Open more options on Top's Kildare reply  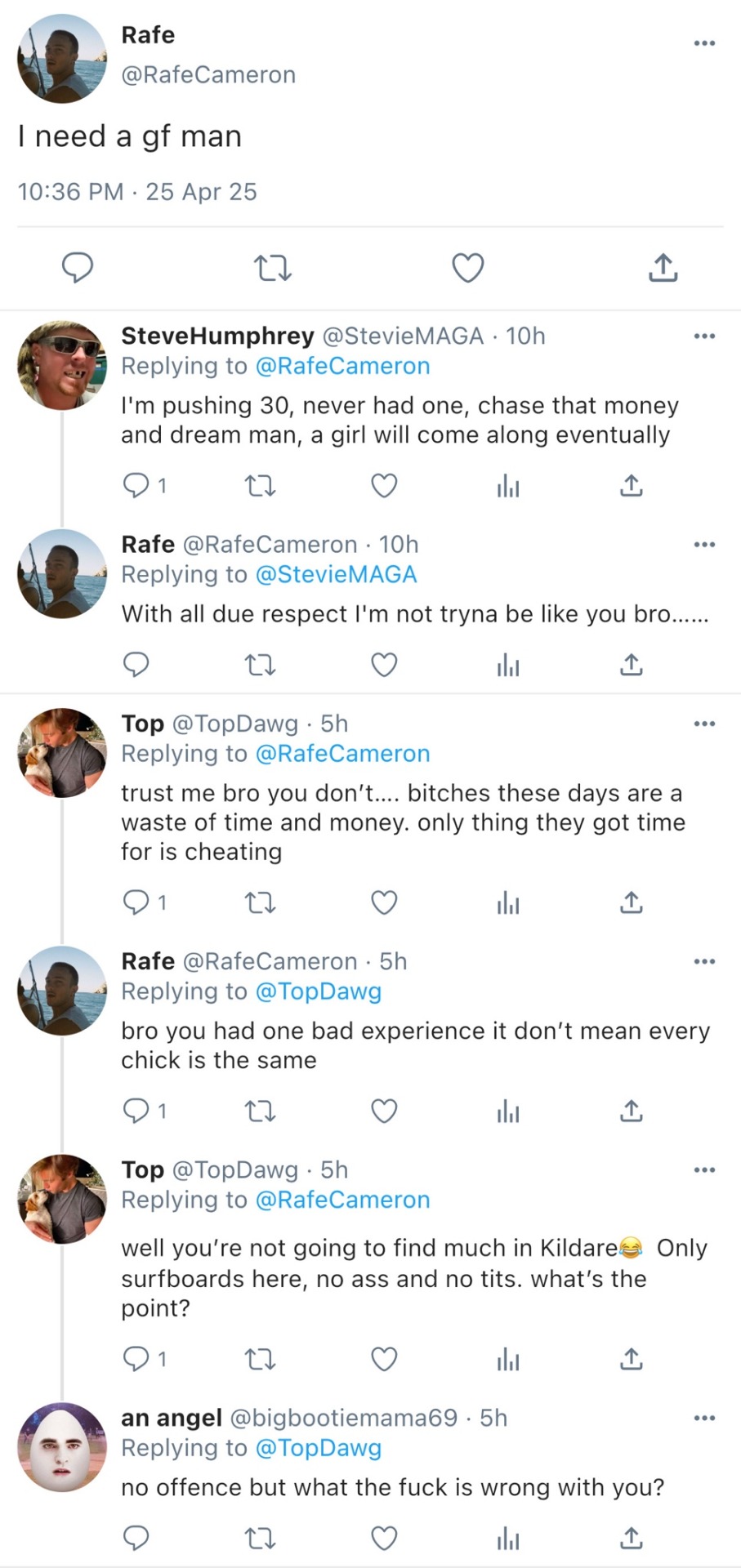[x=704, y=1169]
